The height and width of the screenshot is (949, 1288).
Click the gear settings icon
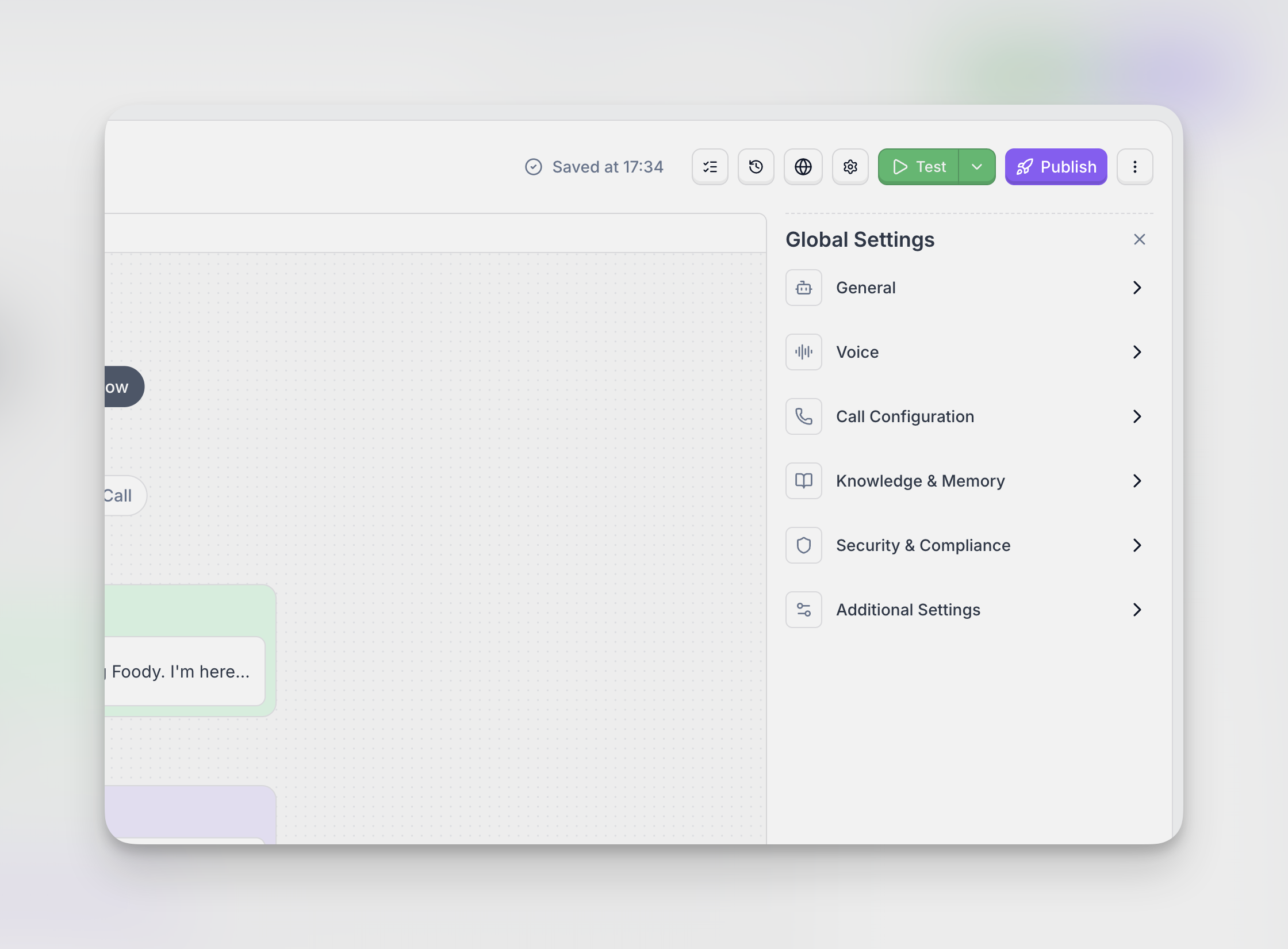850,167
